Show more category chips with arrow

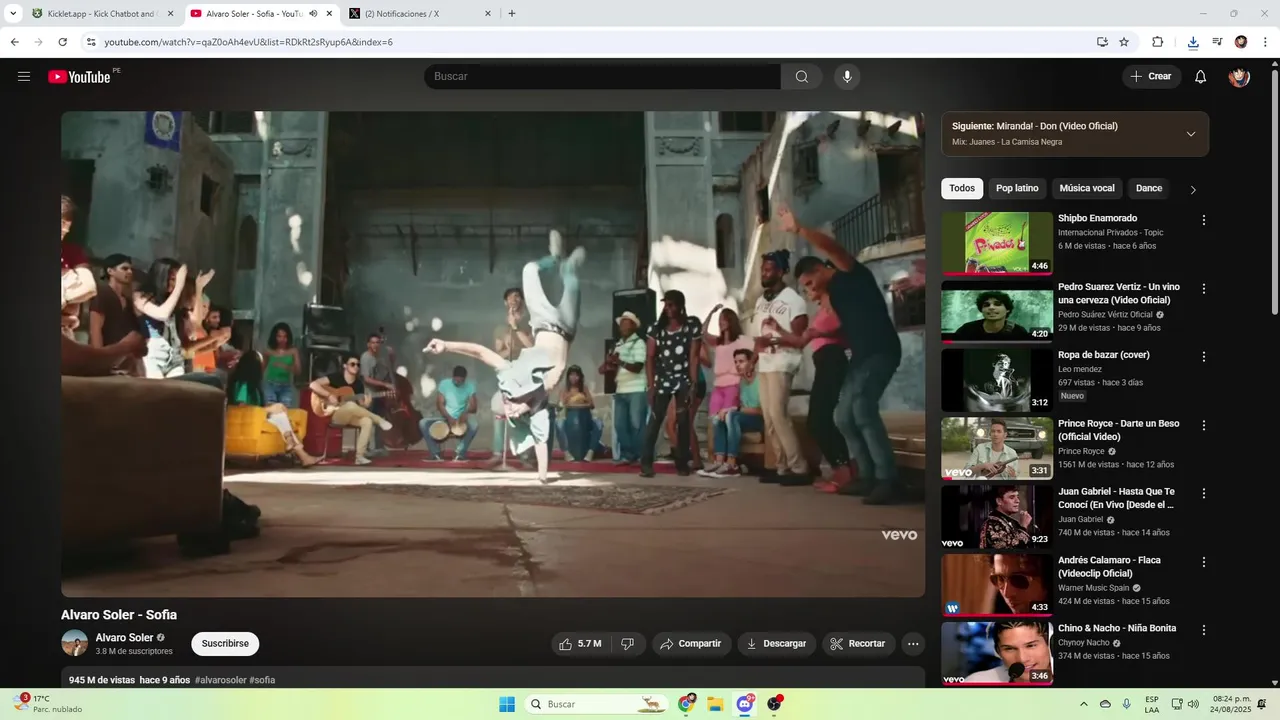1193,190
